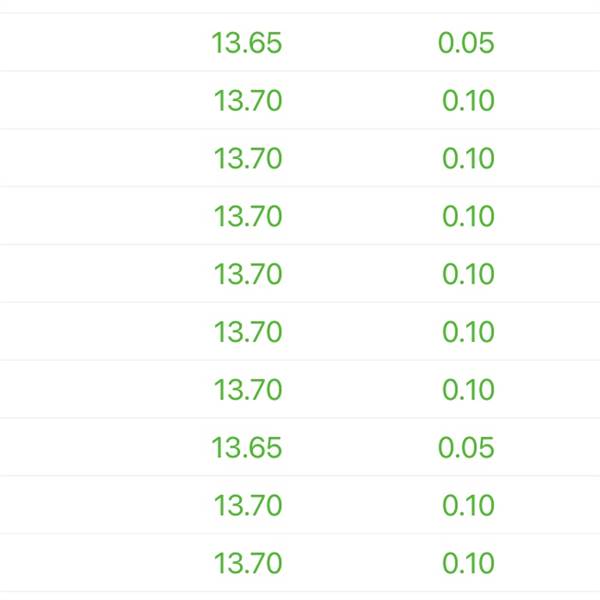This screenshot has height=600, width=600.
Task: Select the 13.70 price in the ninth row
Action: click(248, 505)
